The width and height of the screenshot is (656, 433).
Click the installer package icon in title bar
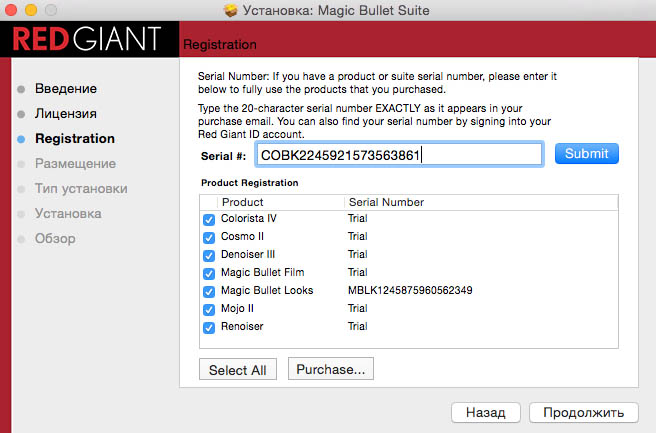coord(231,10)
